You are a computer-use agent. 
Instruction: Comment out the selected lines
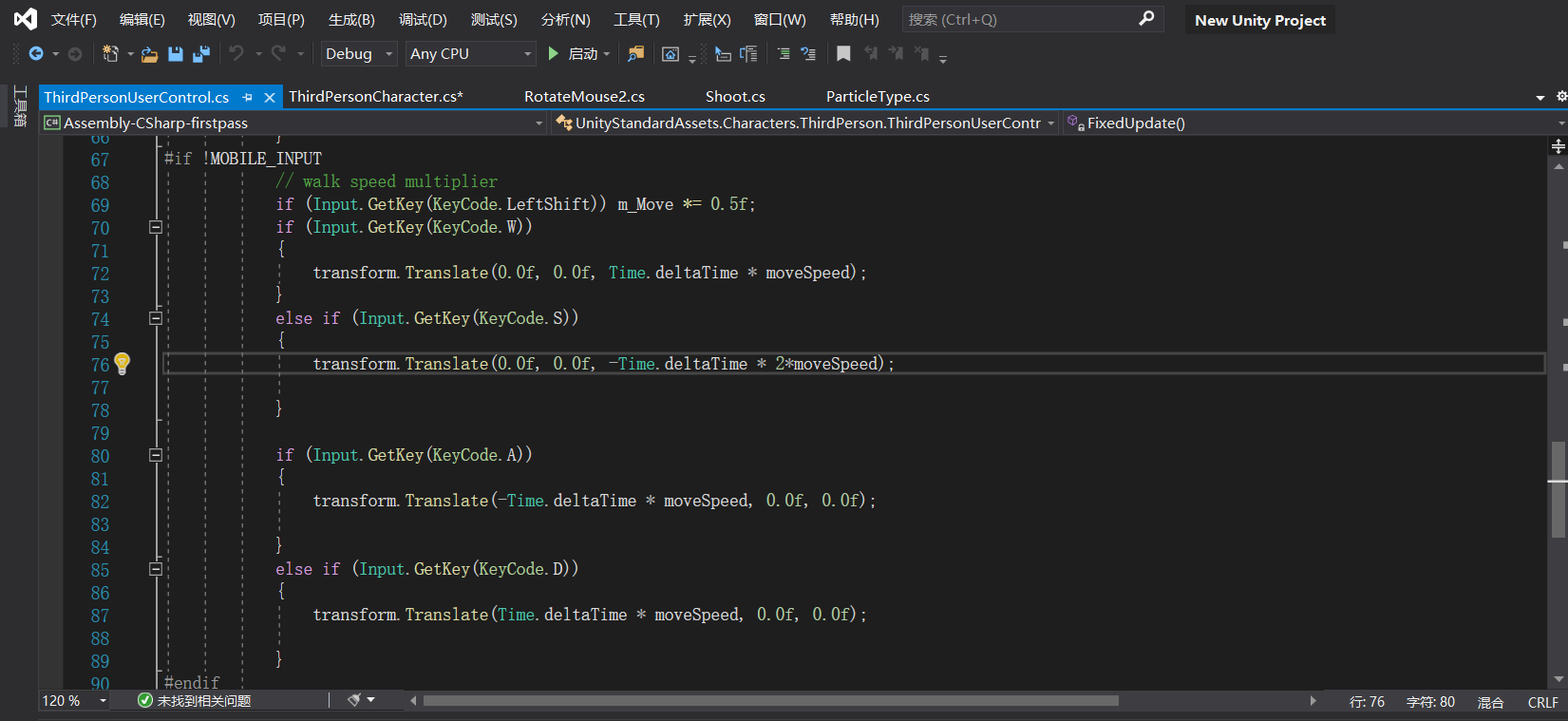784,54
